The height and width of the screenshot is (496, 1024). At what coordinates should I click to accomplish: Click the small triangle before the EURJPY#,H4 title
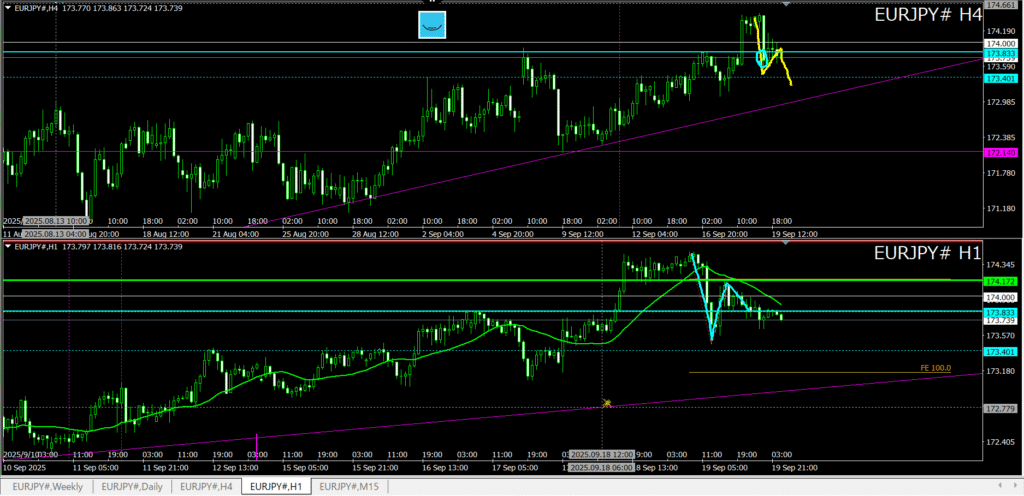[x=8, y=7]
